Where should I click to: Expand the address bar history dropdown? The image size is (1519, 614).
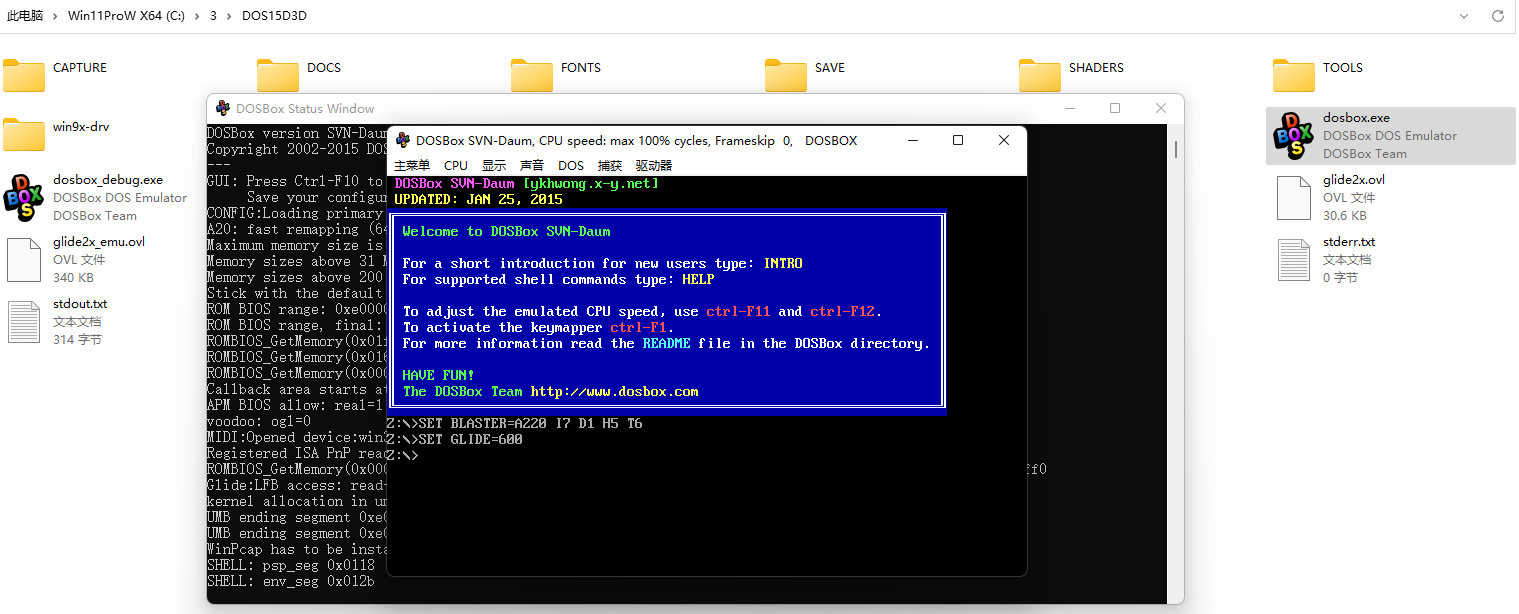coord(1463,16)
